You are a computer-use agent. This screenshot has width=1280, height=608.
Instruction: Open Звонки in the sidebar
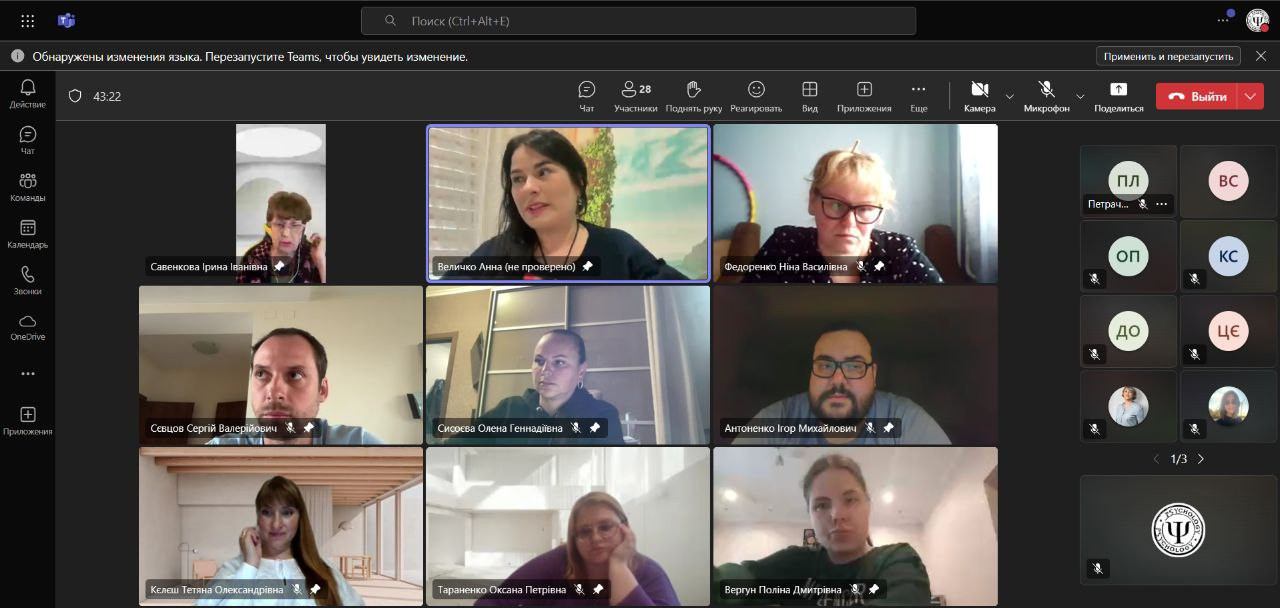point(27,280)
